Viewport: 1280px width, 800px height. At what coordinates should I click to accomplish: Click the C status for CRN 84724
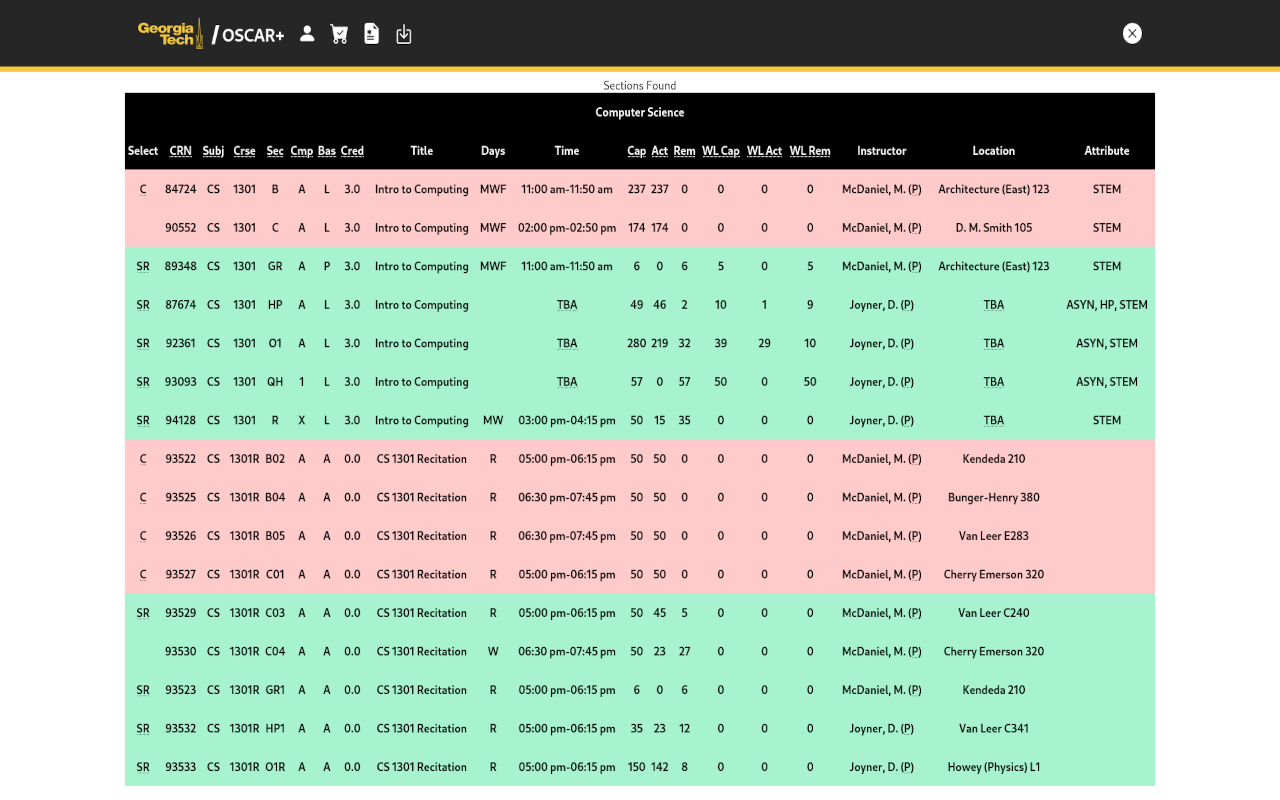[x=143, y=189]
